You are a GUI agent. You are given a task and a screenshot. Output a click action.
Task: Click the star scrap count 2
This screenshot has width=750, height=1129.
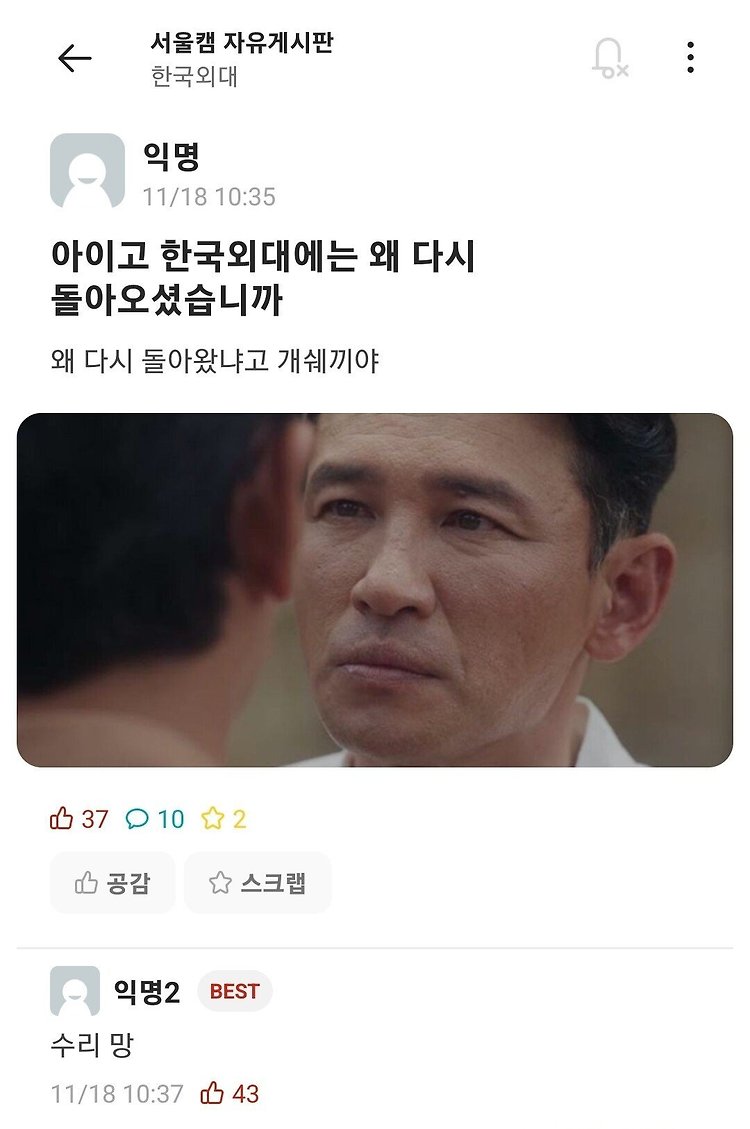click(224, 819)
